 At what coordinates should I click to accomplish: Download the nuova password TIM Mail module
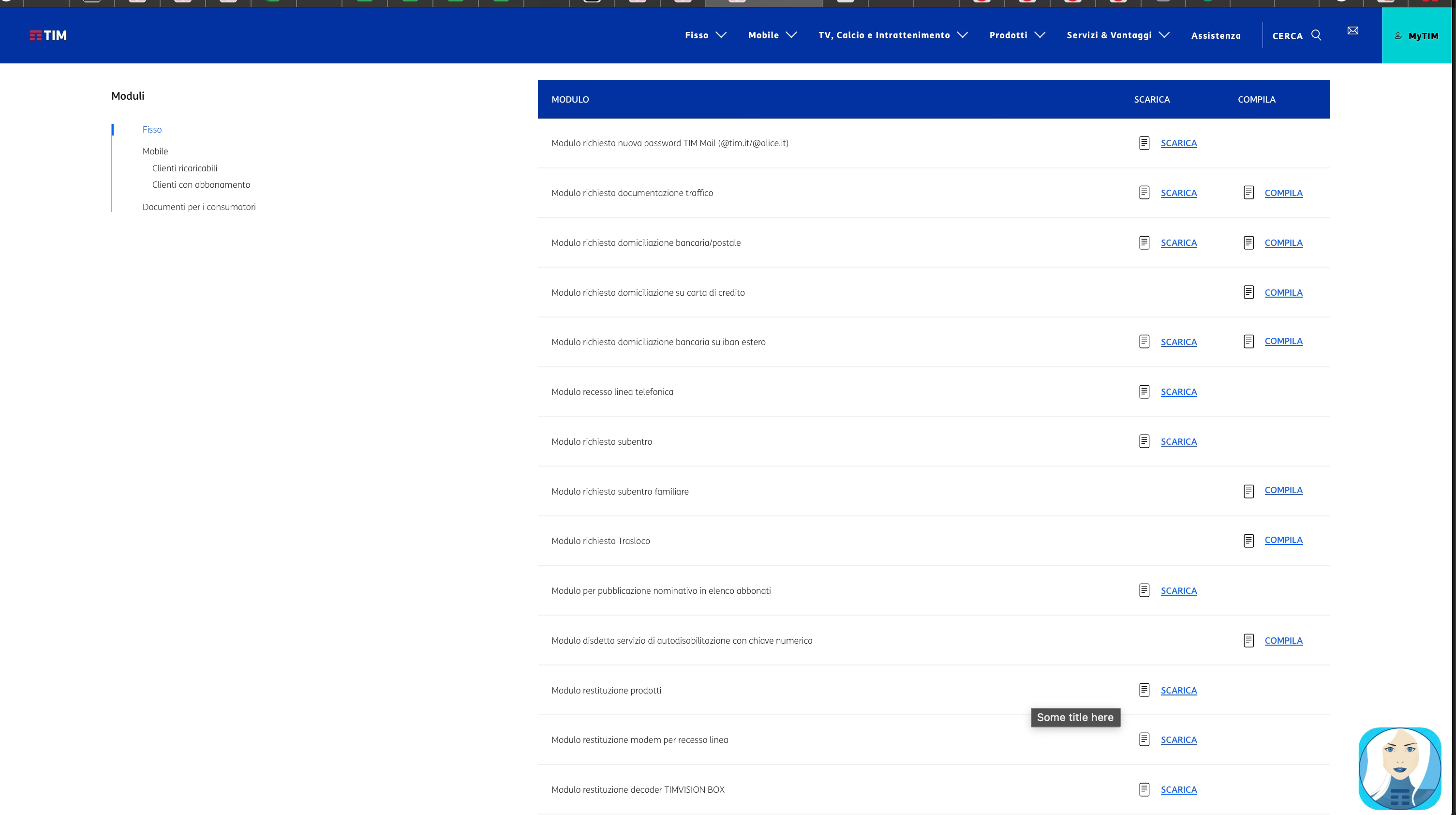point(1178,143)
